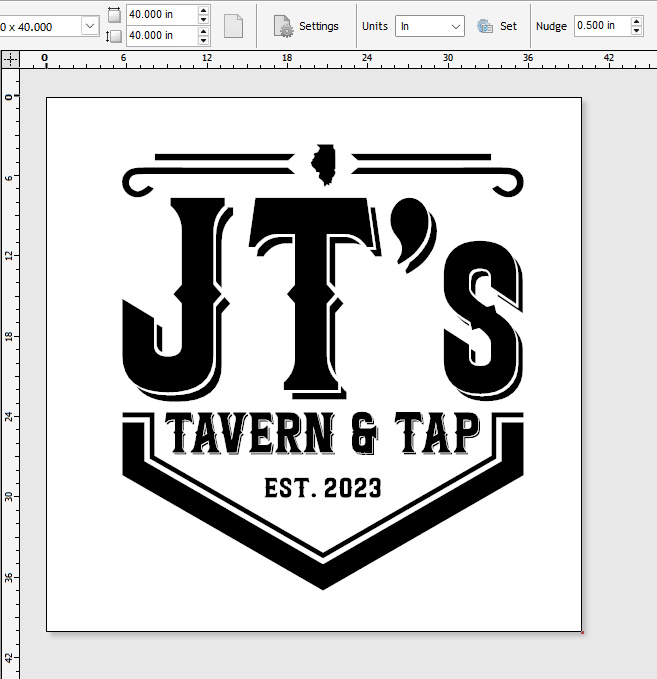Click the page width icon
The height and width of the screenshot is (679, 657).
pyautogui.click(x=113, y=15)
